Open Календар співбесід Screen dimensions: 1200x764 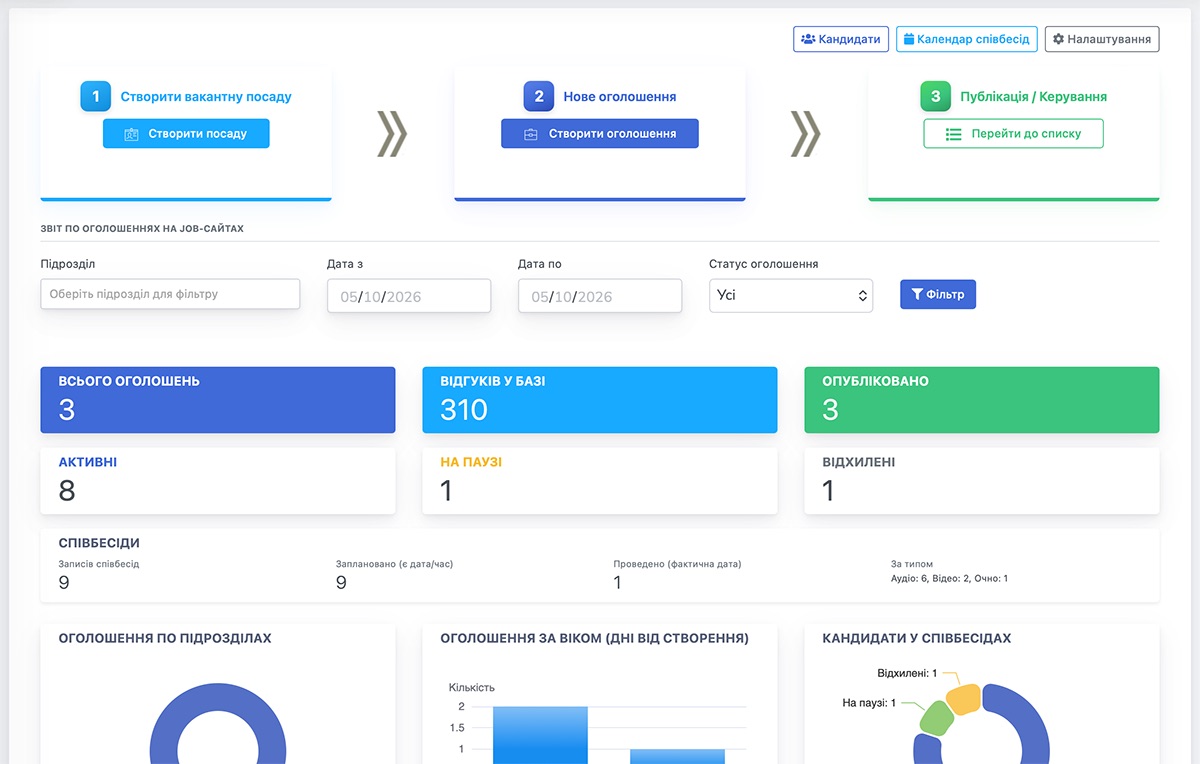[966, 39]
